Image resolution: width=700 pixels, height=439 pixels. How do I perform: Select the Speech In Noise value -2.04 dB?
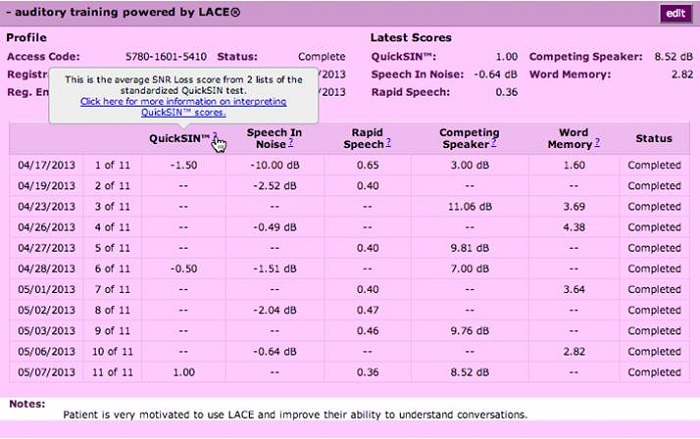(275, 310)
